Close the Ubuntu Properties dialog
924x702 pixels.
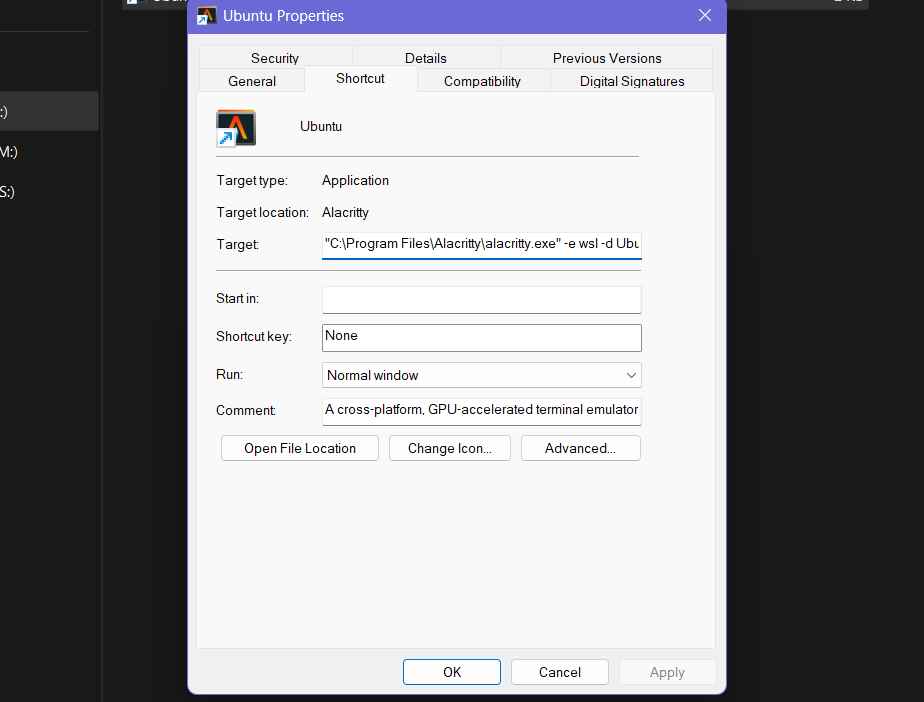pos(705,15)
